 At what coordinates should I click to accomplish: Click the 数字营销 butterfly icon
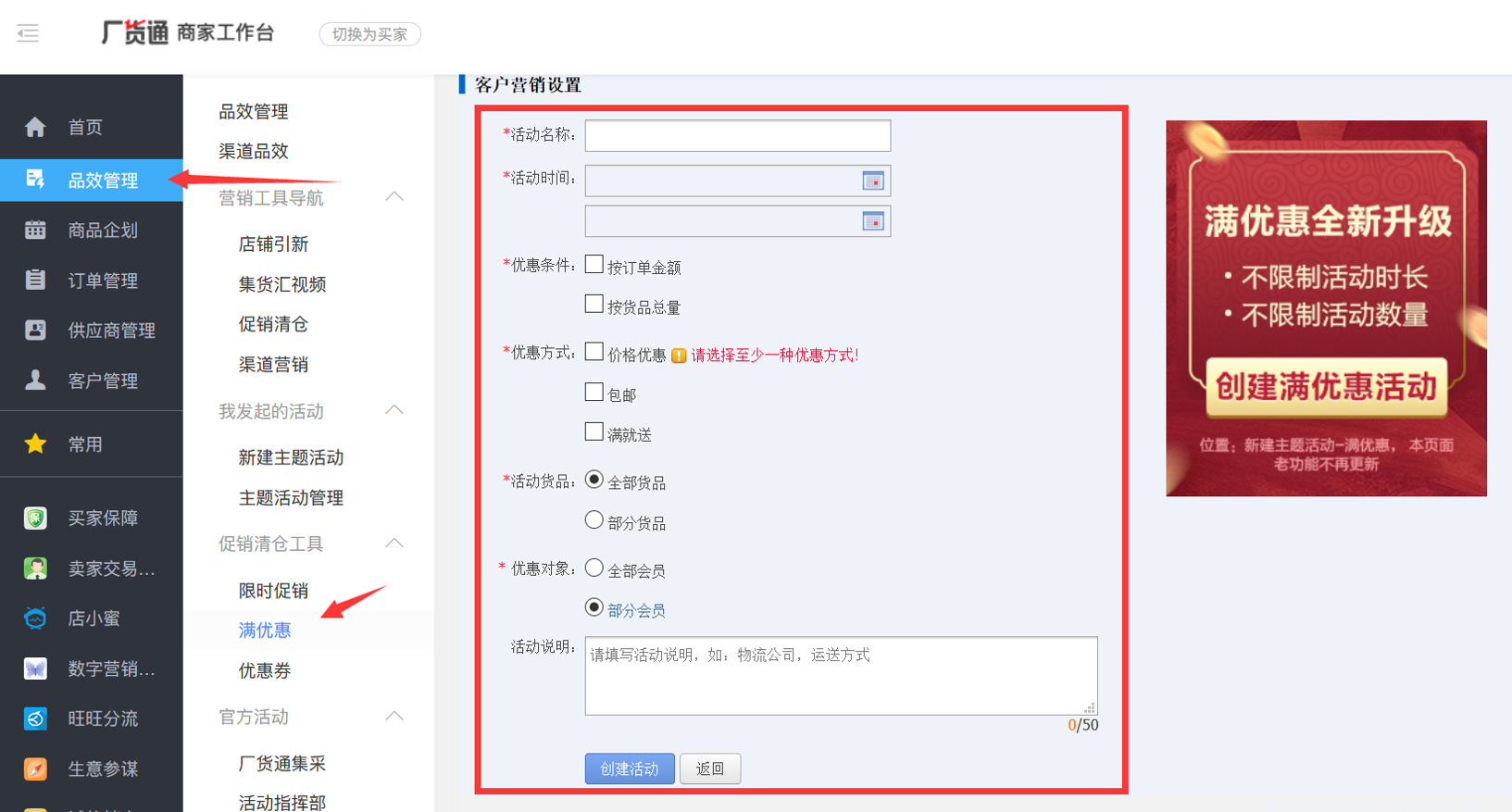coord(35,668)
